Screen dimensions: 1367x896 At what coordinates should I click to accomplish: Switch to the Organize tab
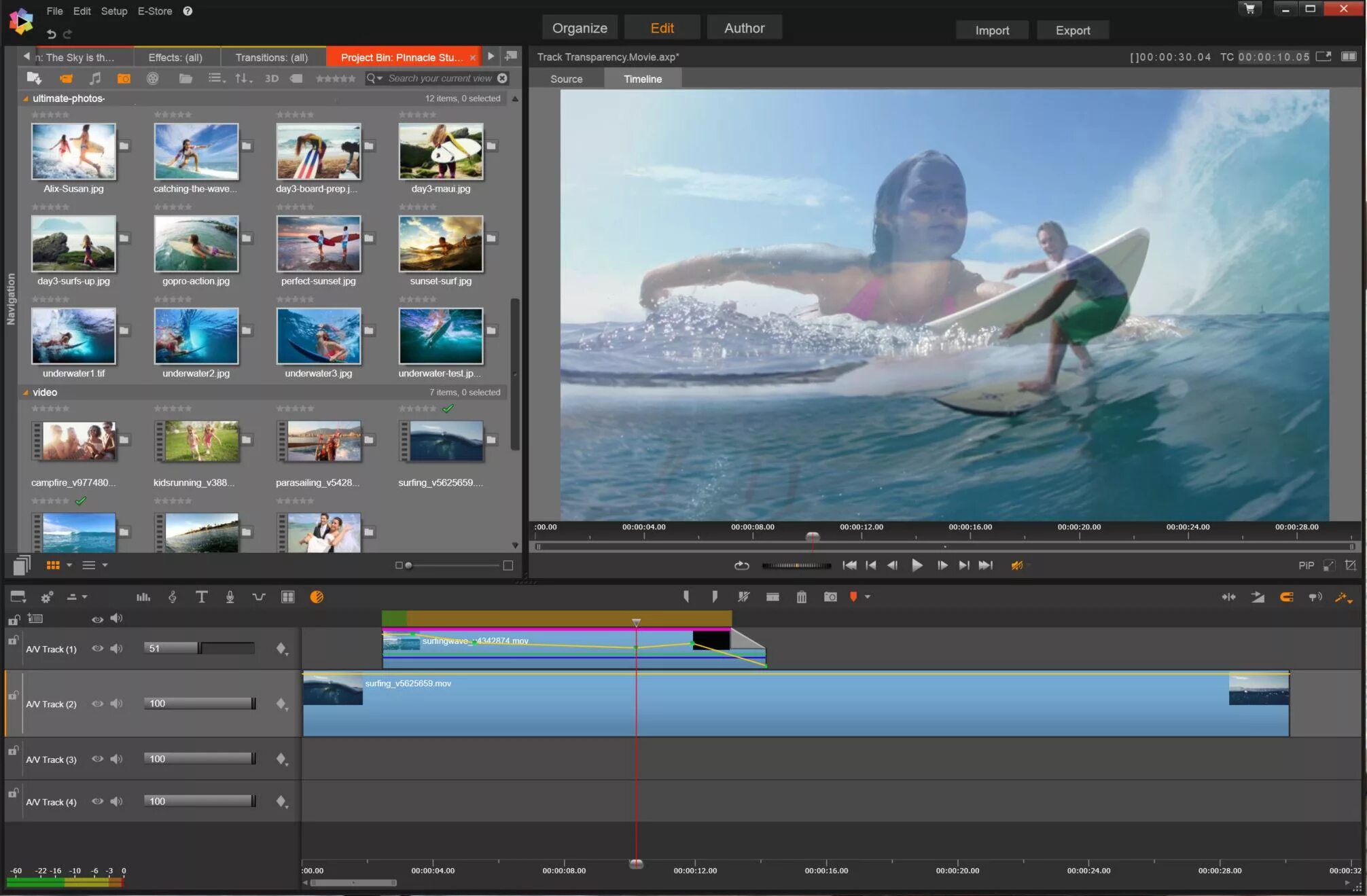tap(580, 27)
